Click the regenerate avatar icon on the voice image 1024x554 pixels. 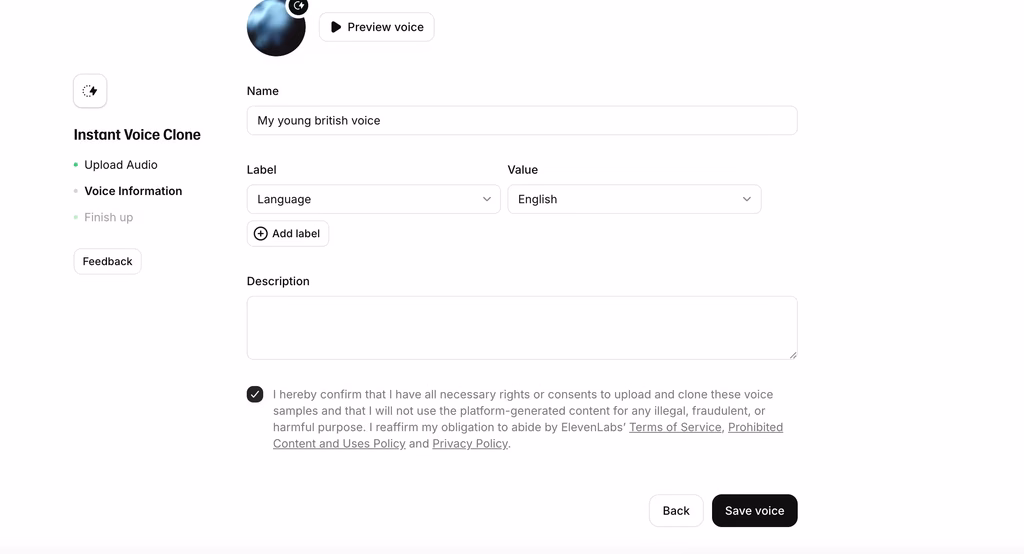298,6
